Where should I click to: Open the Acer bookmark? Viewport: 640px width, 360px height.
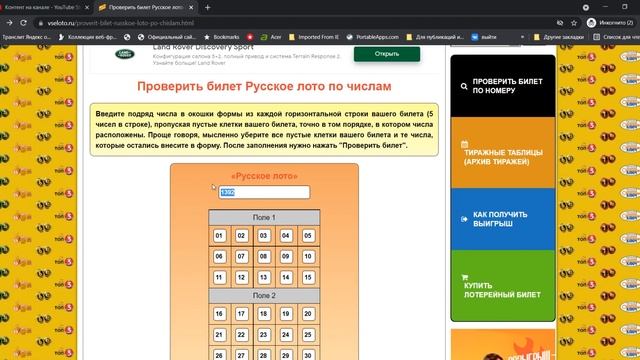(271, 37)
